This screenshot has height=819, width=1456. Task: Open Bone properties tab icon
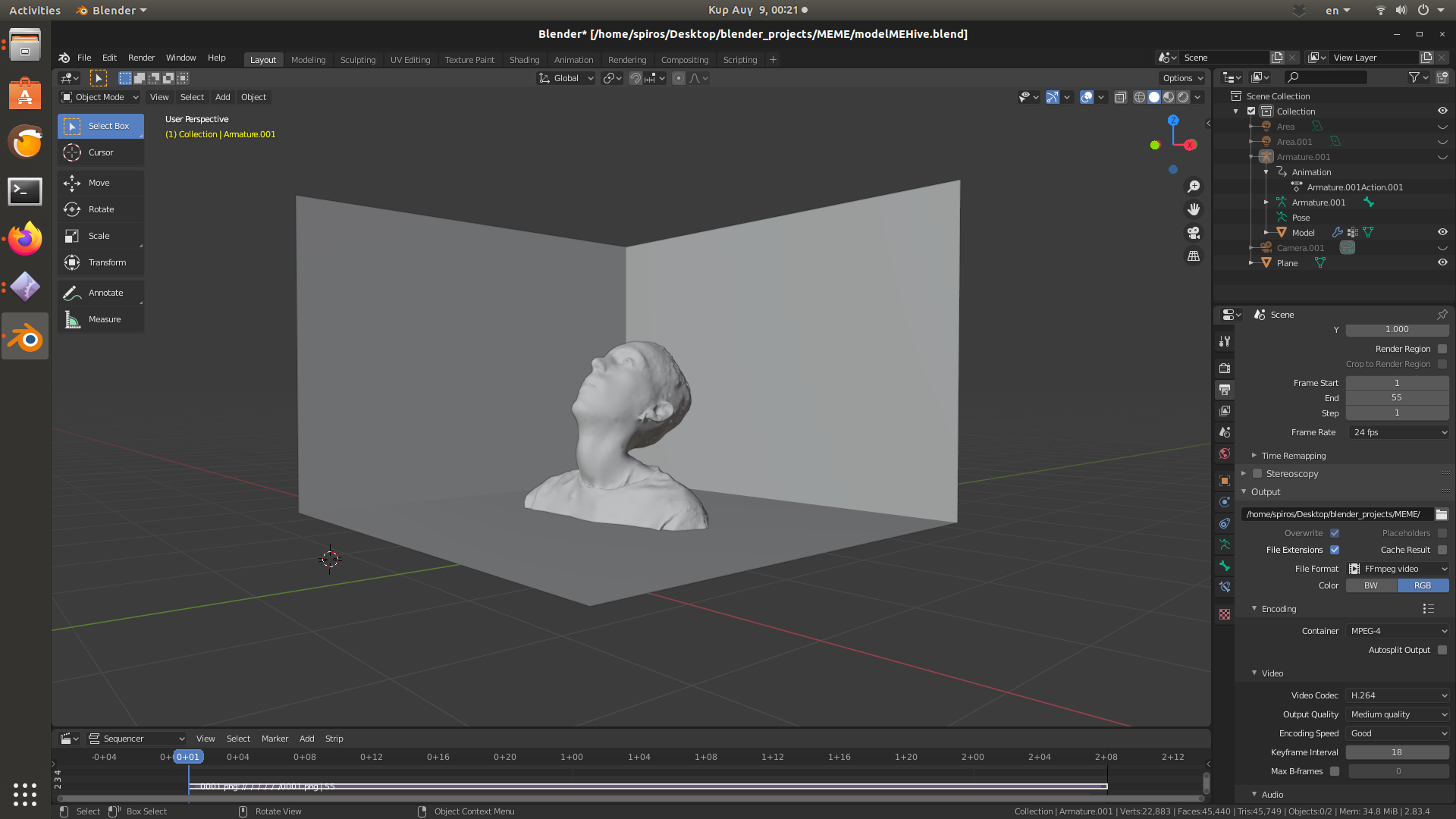click(x=1225, y=566)
